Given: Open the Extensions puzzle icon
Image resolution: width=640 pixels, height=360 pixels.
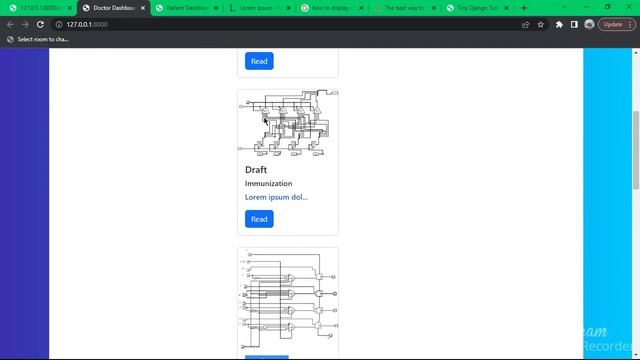Looking at the screenshot, I should [559, 24].
